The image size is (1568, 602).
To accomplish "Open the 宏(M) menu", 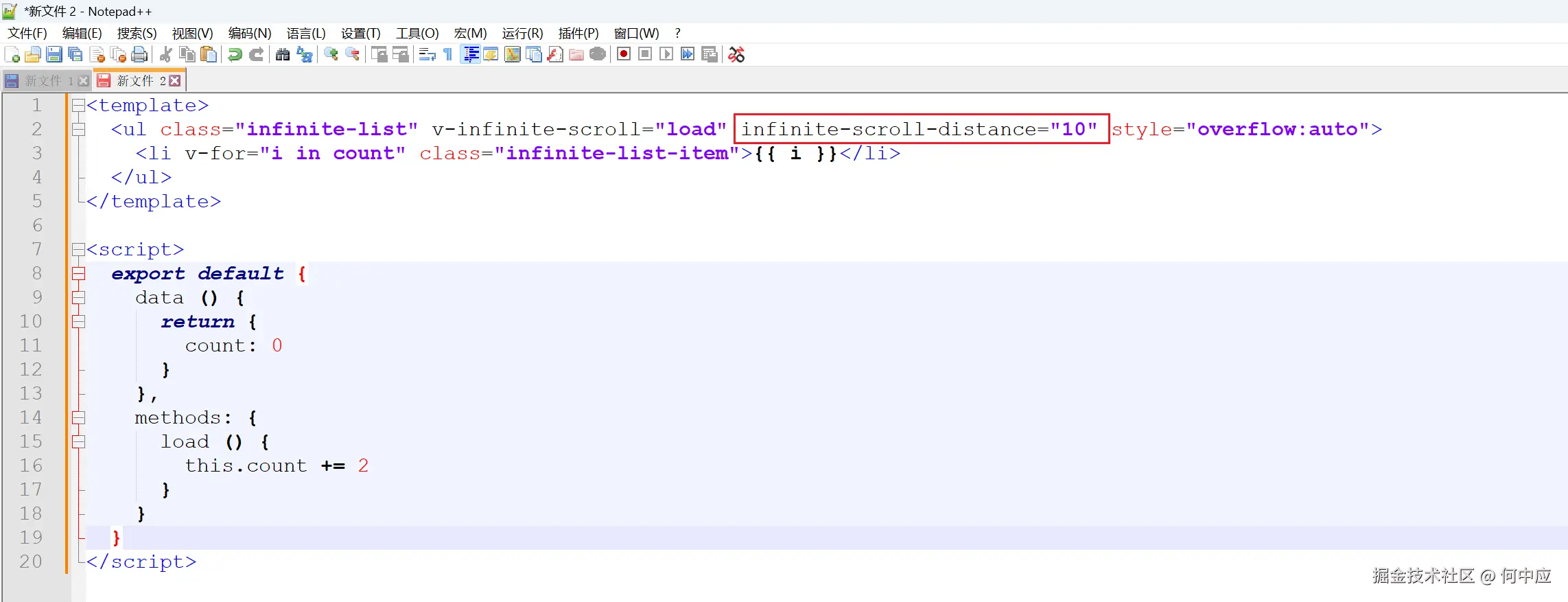I will 471,34.
